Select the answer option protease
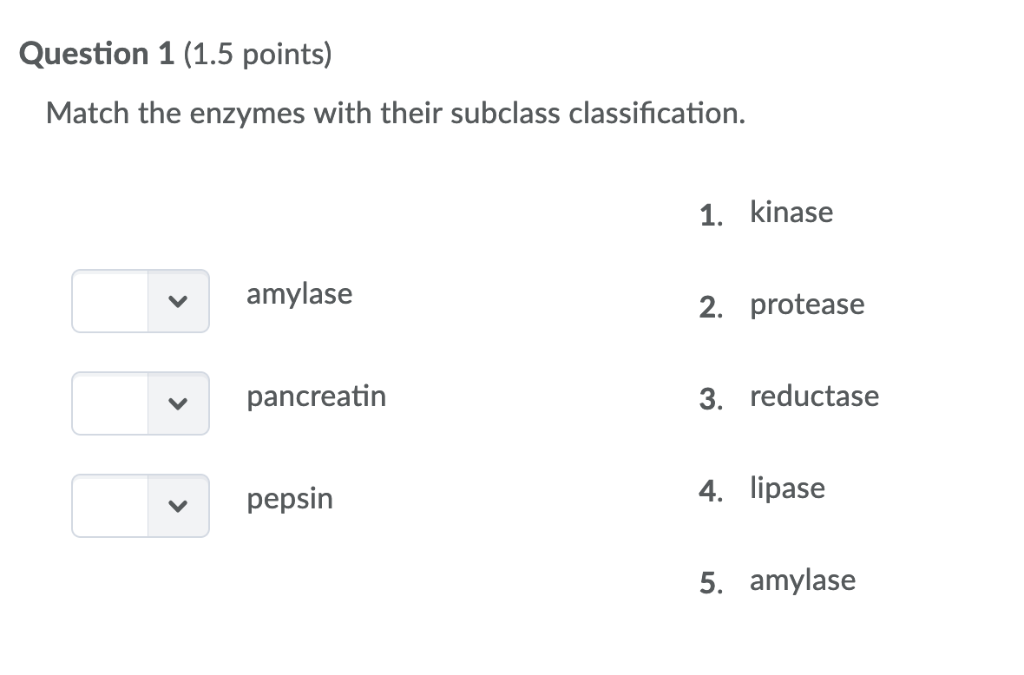Screen dimensions: 1024x675 coord(807,304)
